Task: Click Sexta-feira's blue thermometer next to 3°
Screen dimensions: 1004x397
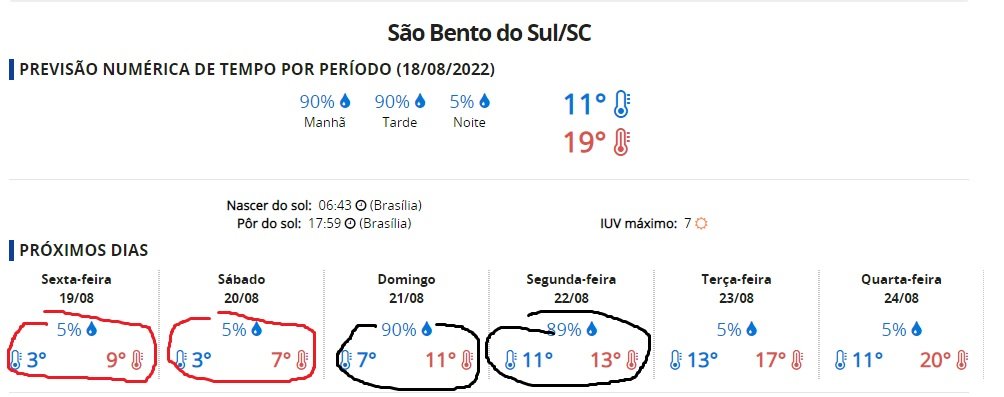Action: point(16,359)
